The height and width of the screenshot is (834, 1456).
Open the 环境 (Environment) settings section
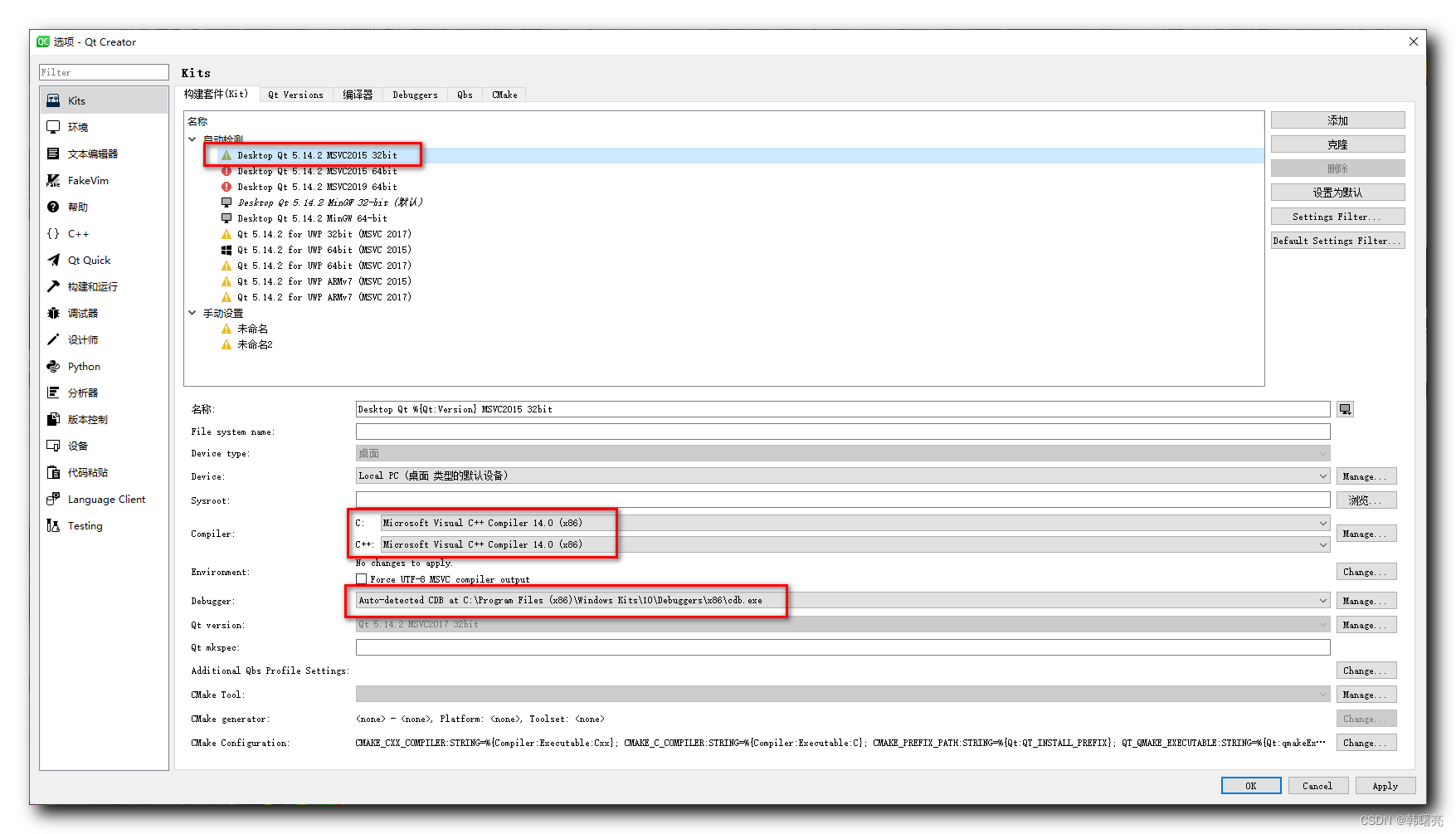[x=78, y=126]
